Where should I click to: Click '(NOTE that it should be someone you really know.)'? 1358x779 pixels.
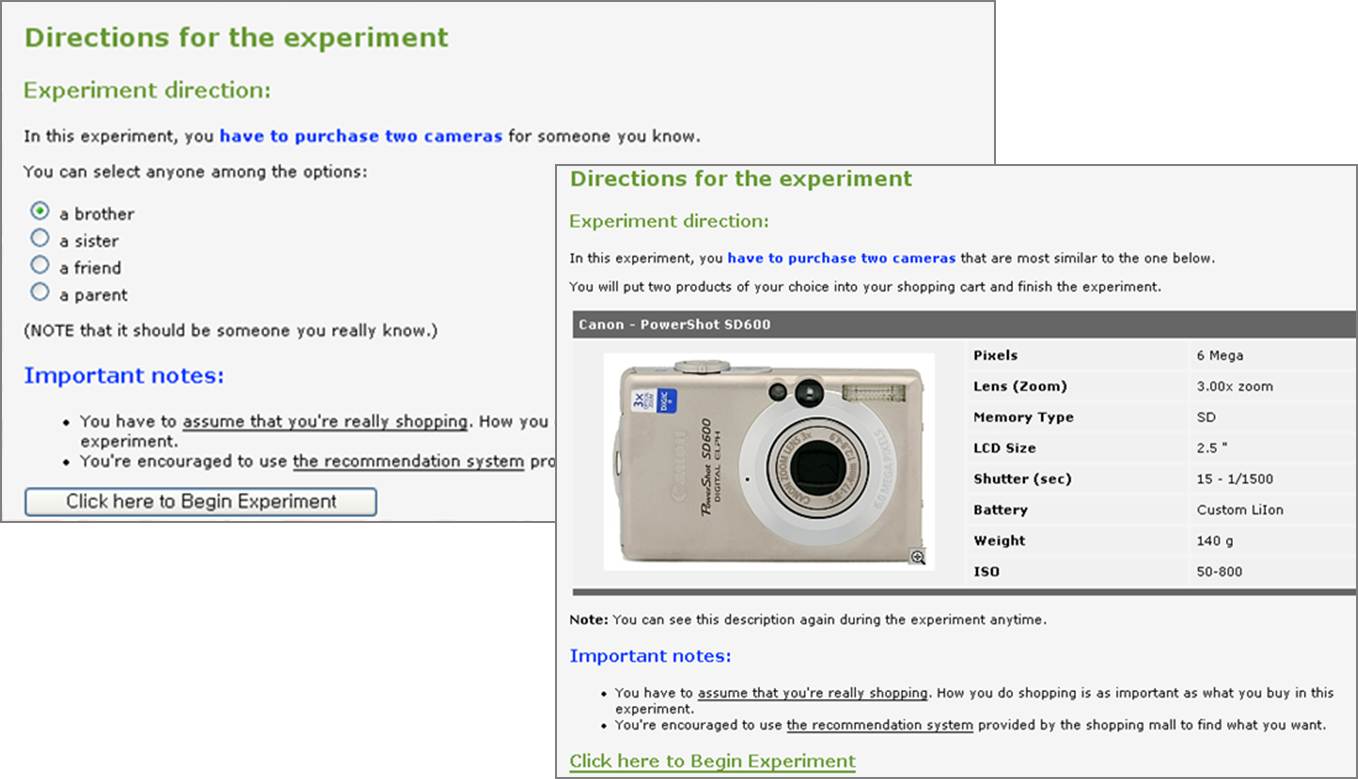click(230, 331)
